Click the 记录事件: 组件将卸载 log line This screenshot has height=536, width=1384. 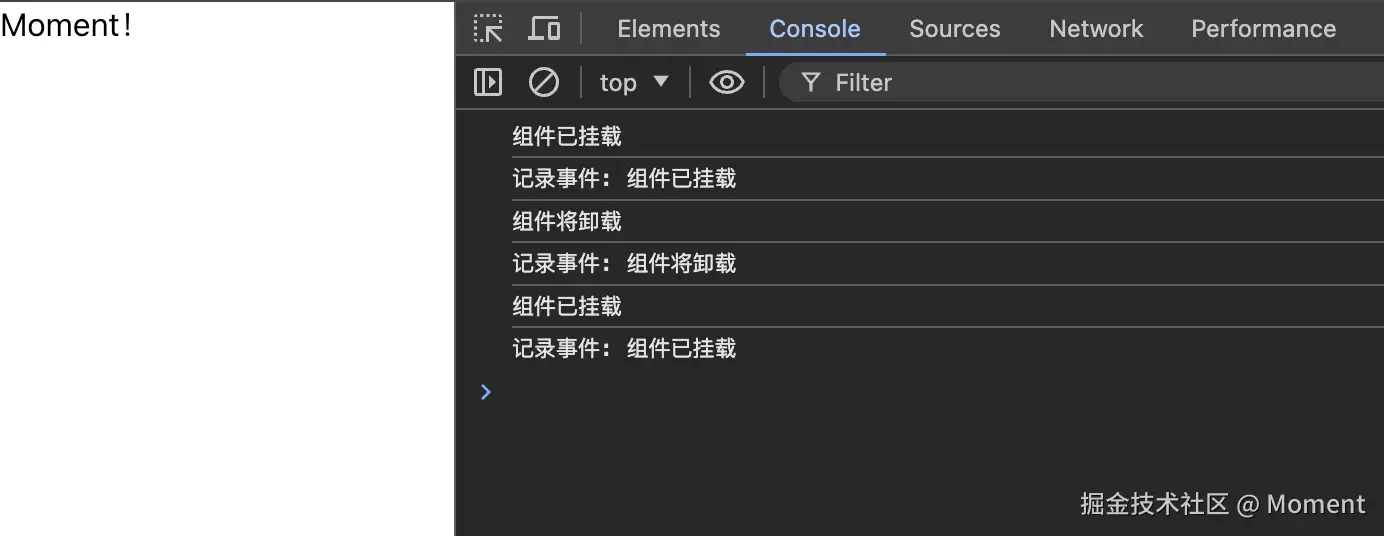click(x=624, y=263)
